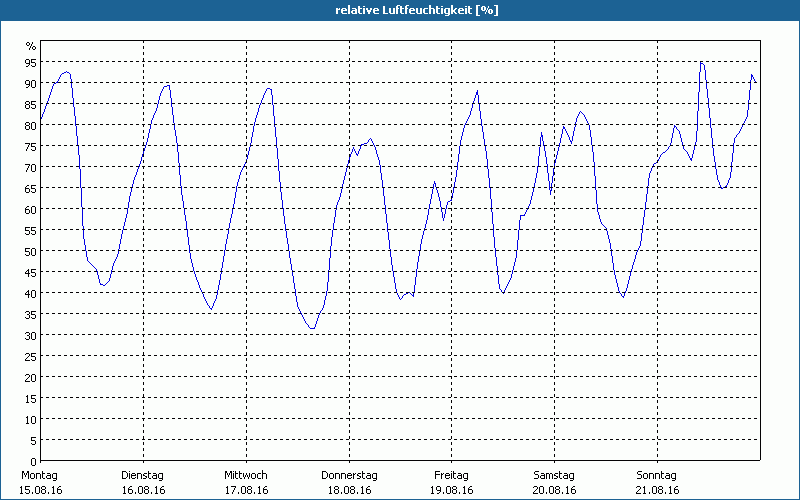Click the date 18.08.16 on x-axis
Screen dimensions: 800x500
pyautogui.click(x=349, y=490)
